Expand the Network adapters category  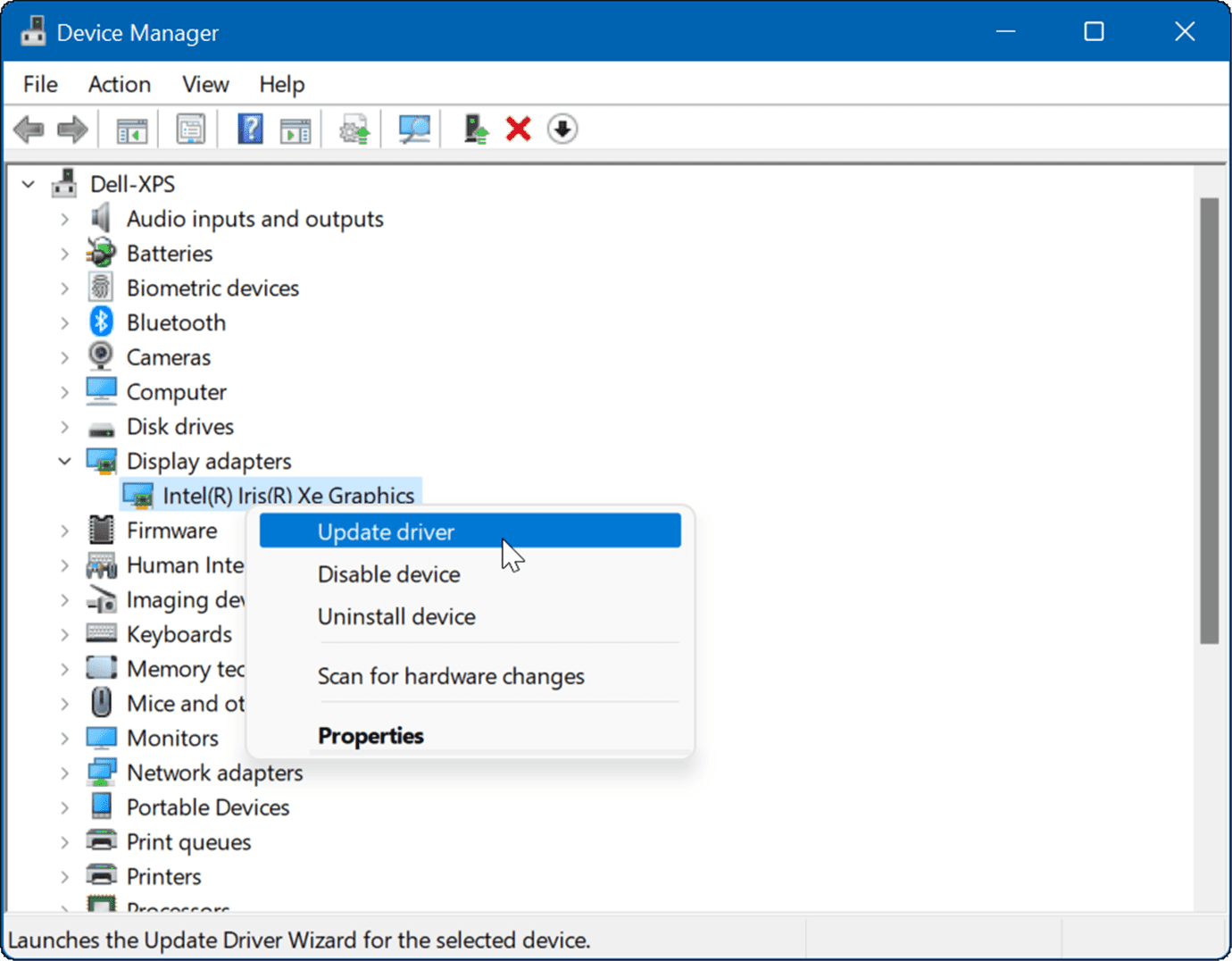click(x=63, y=772)
